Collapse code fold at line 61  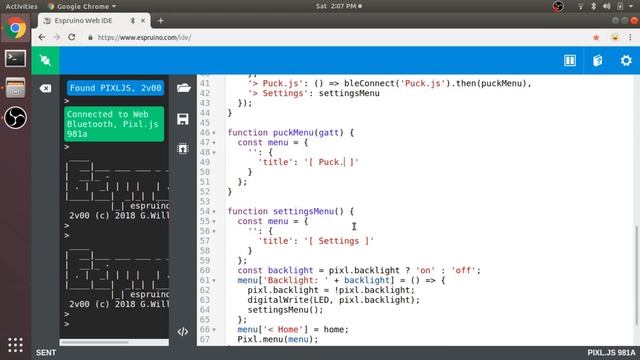pyautogui.click(x=214, y=281)
